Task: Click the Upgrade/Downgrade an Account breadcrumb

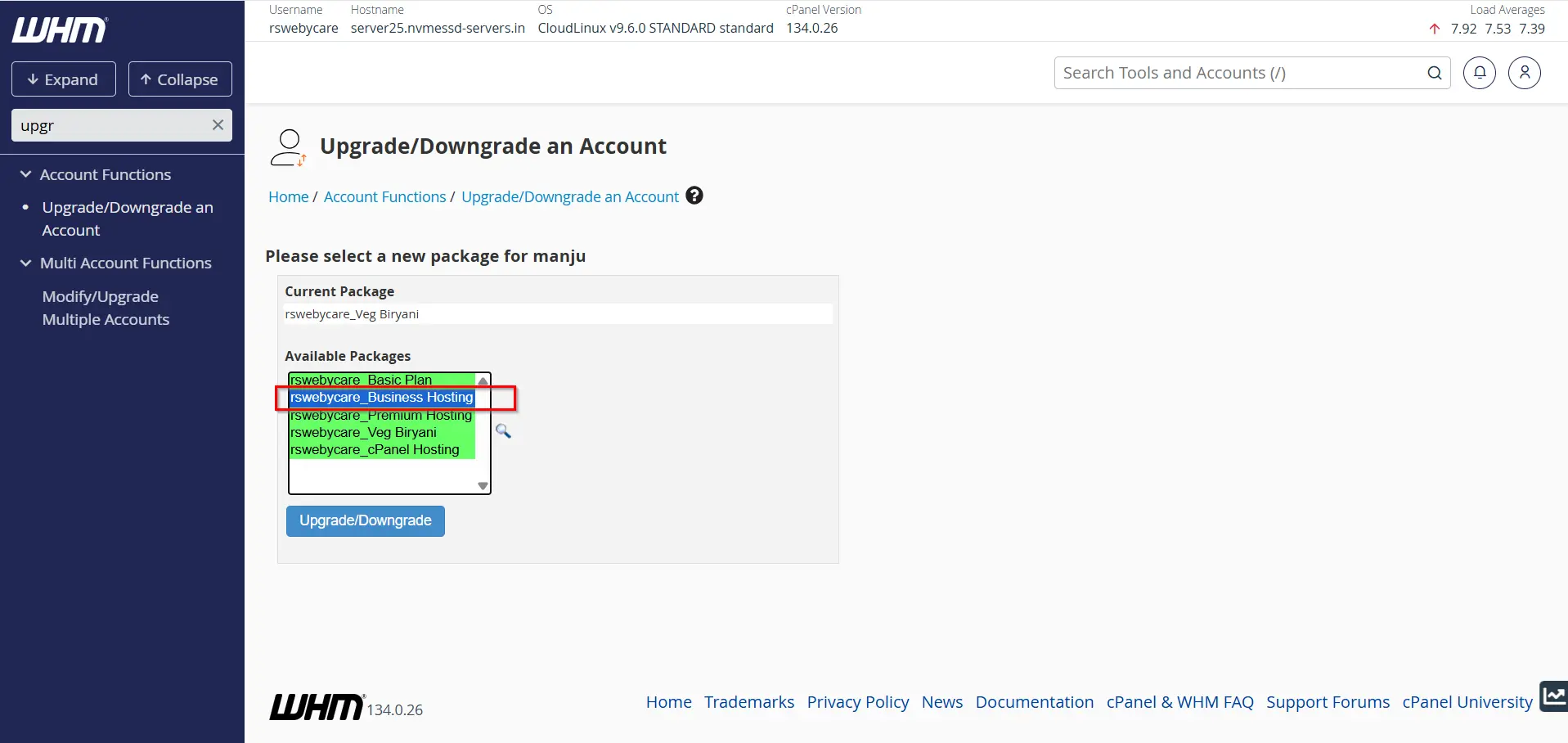Action: tap(570, 196)
